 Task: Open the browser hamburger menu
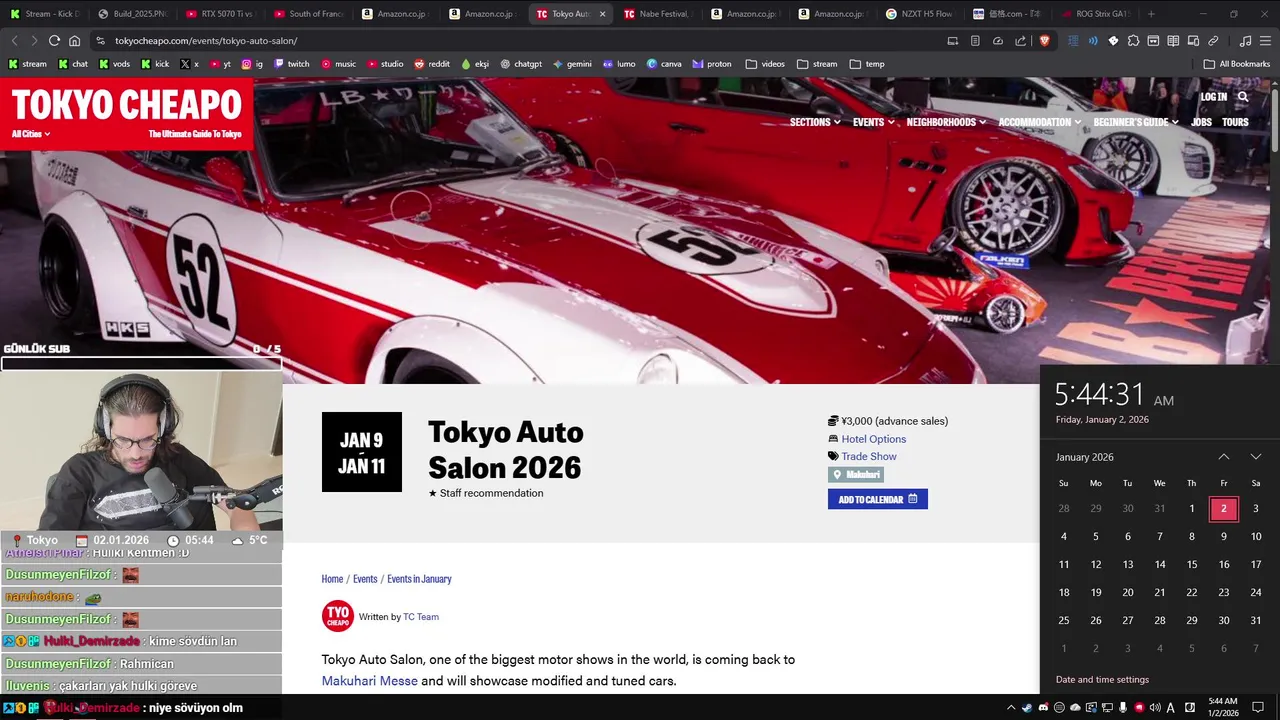(x=1265, y=41)
